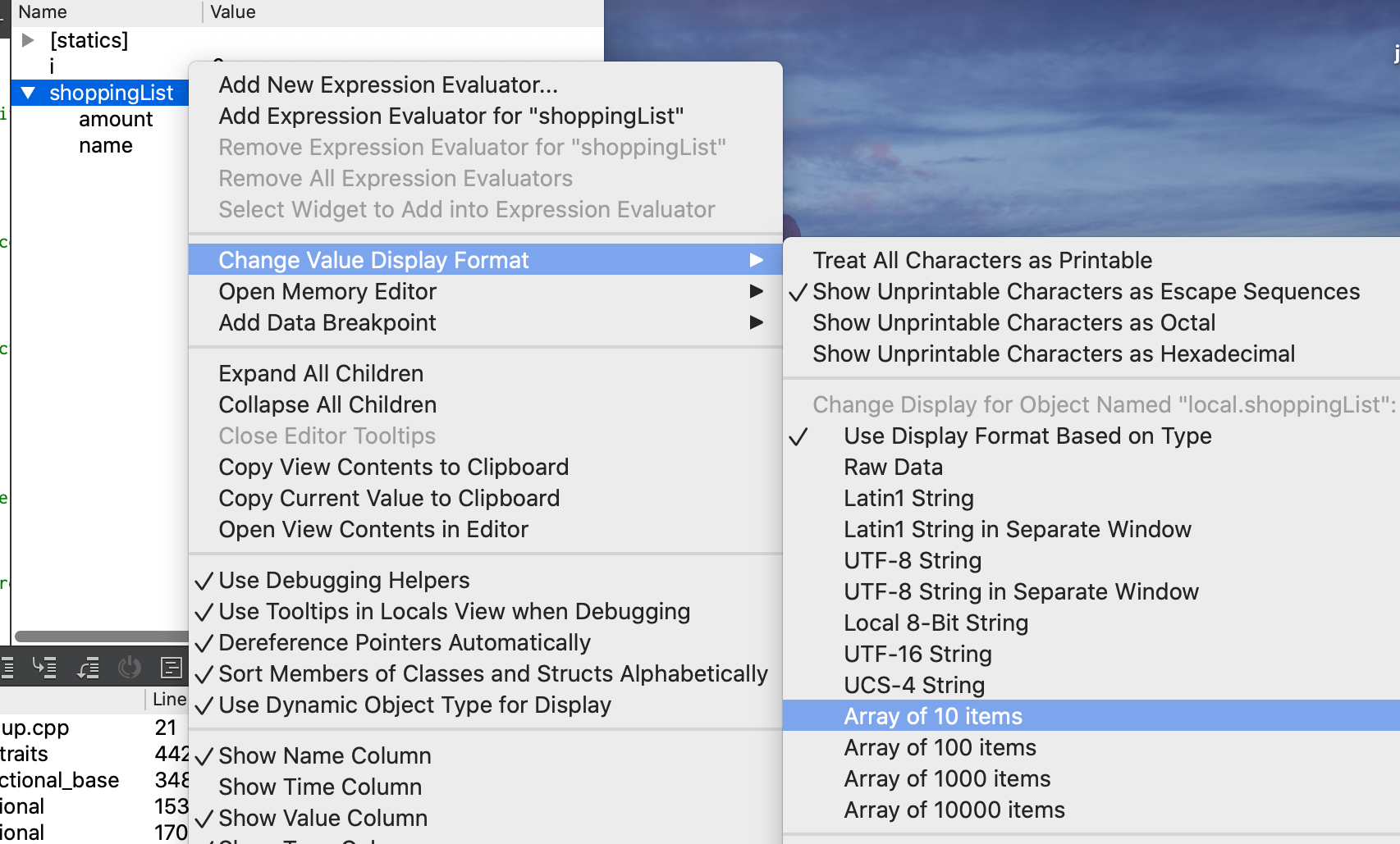Click the power/restart debugger icon

coord(130,667)
